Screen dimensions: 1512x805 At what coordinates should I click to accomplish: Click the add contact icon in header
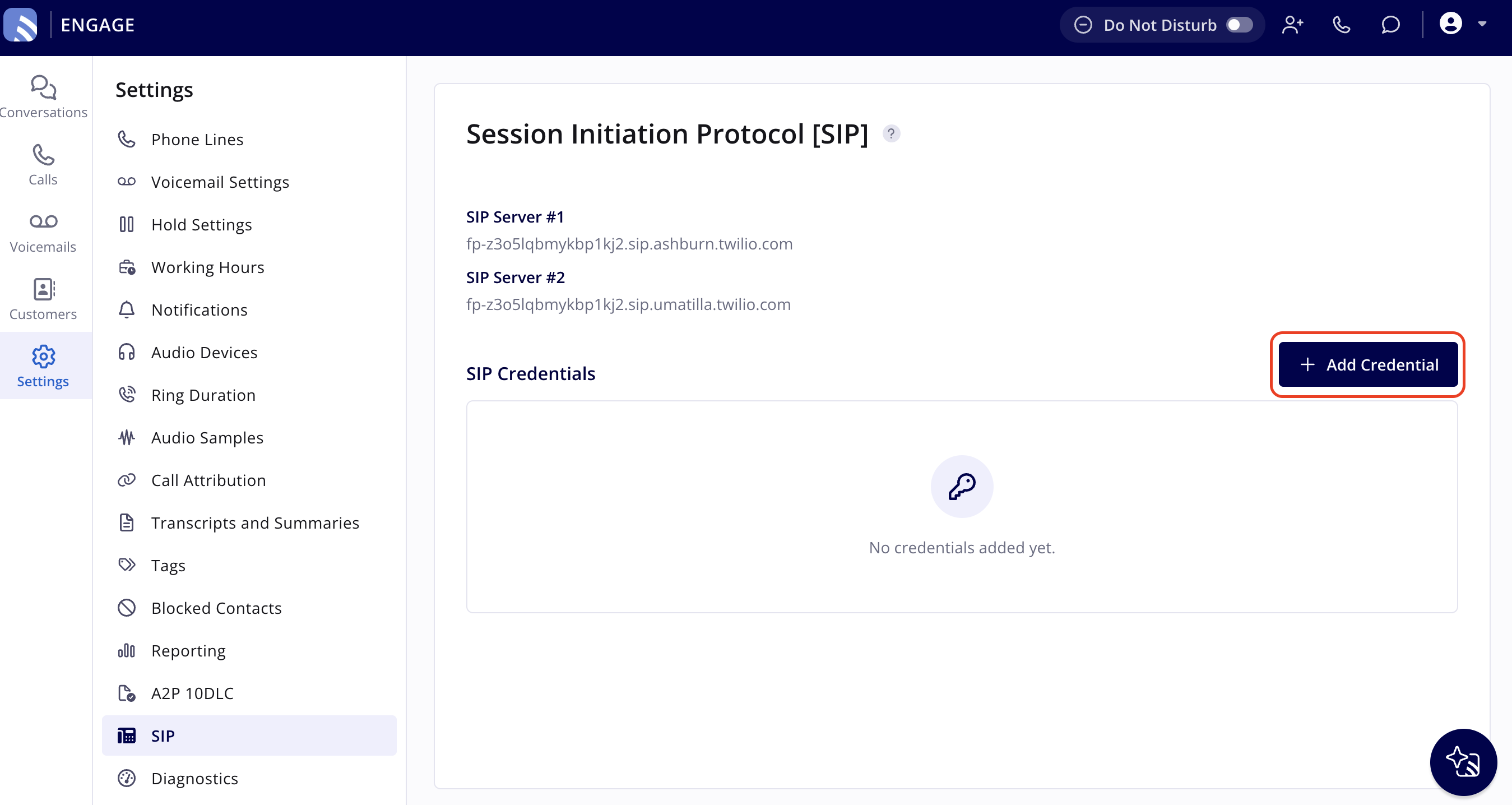(x=1292, y=25)
